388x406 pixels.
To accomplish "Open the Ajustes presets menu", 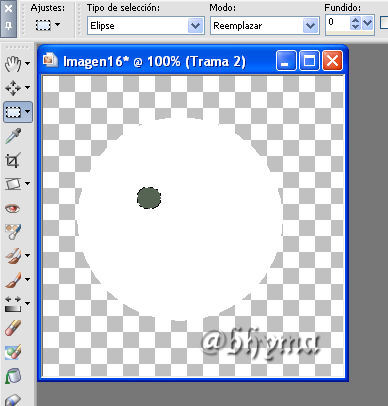I will point(57,25).
